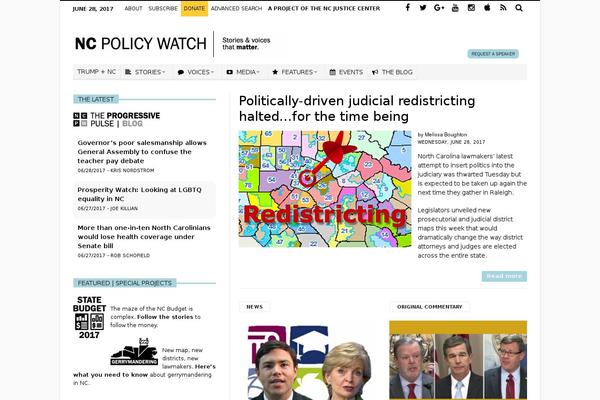Open the judicial redistricting headline
The image size is (600, 400).
(357, 108)
